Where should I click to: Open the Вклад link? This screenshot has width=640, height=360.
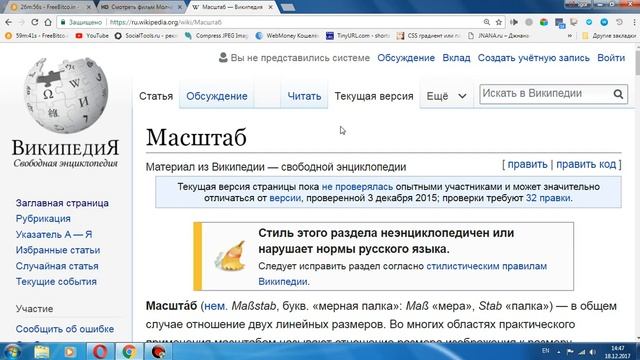[x=456, y=58]
